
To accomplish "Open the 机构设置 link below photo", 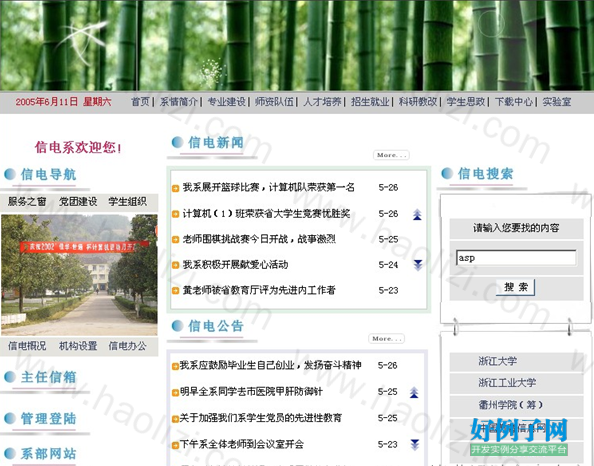I will (78, 346).
